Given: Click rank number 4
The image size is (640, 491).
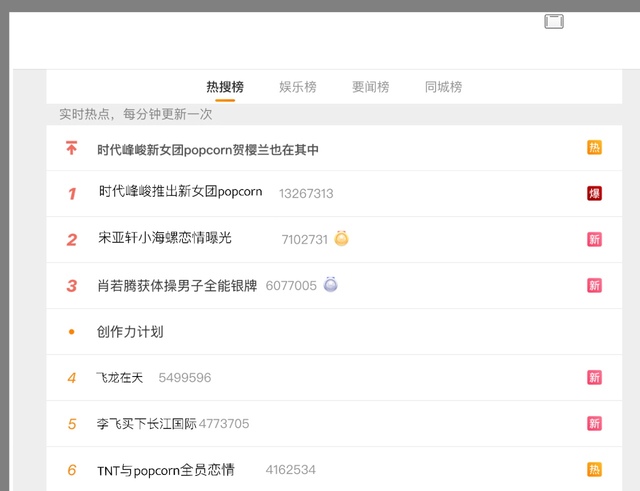Looking at the screenshot, I should pos(72,378).
